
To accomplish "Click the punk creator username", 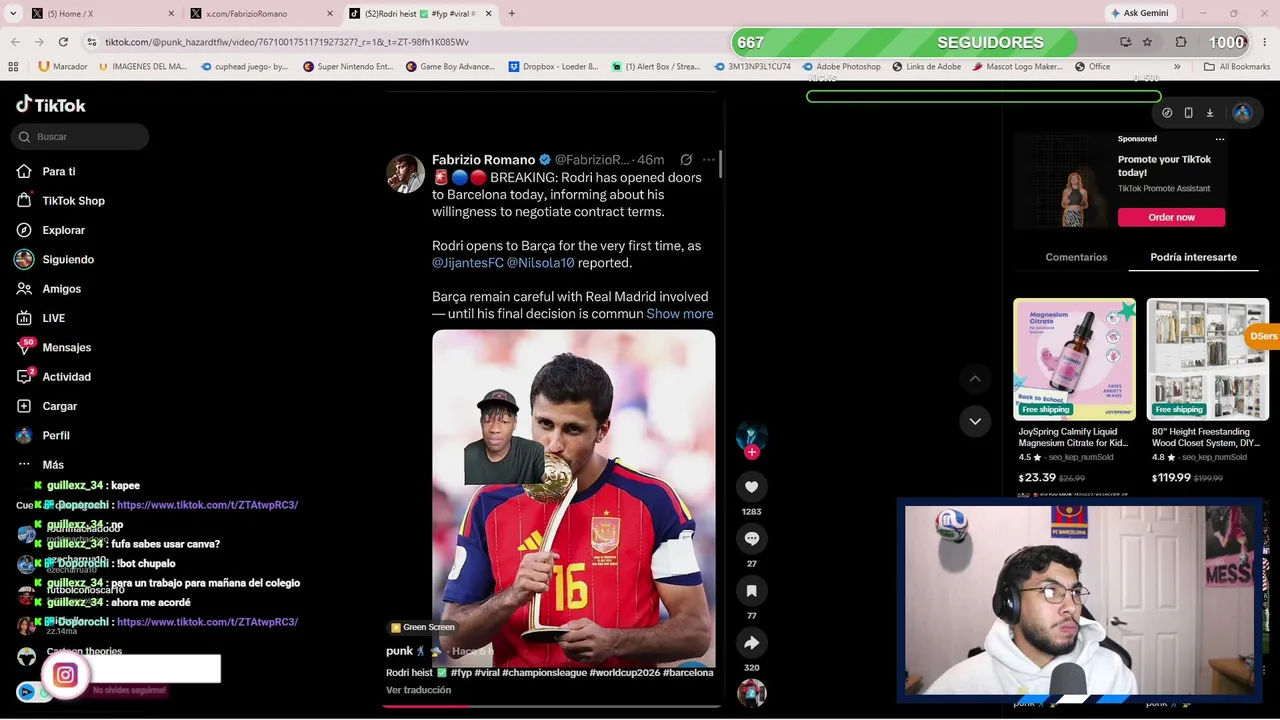I will [x=399, y=651].
